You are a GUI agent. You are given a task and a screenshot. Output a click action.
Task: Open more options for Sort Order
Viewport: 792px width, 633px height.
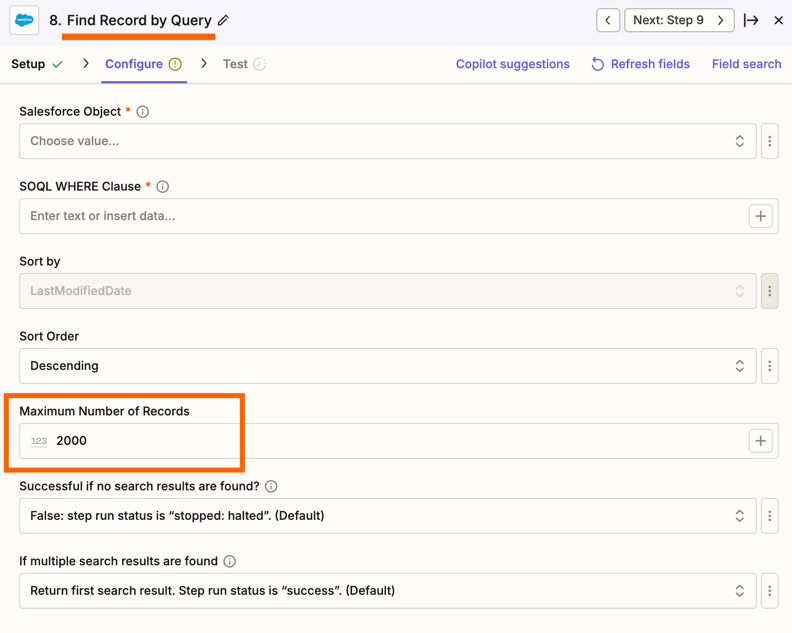(x=769, y=366)
